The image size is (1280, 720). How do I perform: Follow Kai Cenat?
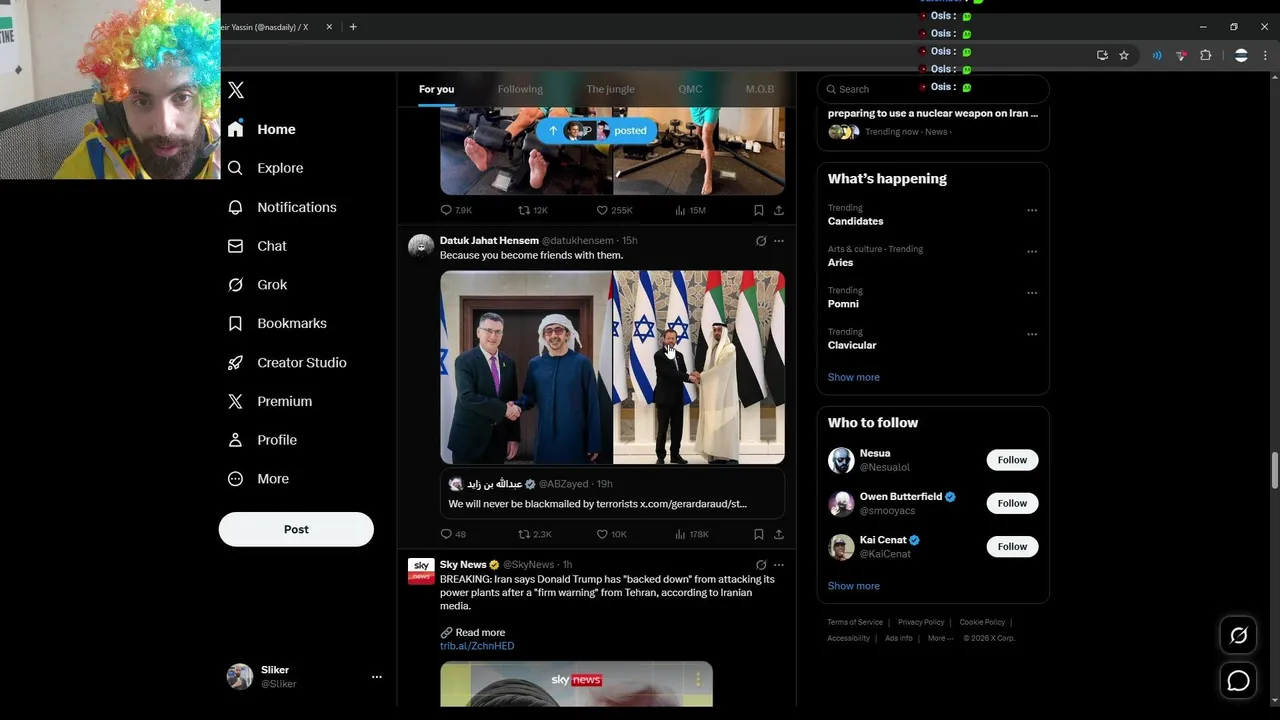[1012, 546]
